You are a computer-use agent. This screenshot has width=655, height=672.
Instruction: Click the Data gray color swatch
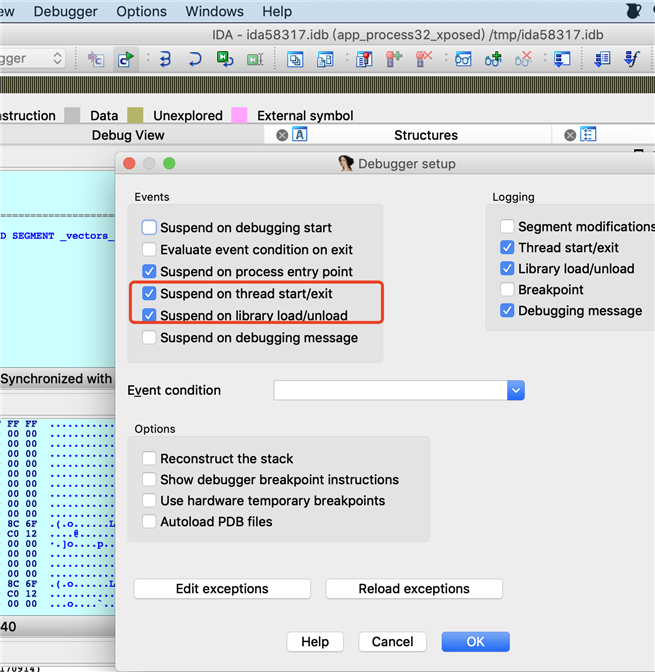(72, 115)
